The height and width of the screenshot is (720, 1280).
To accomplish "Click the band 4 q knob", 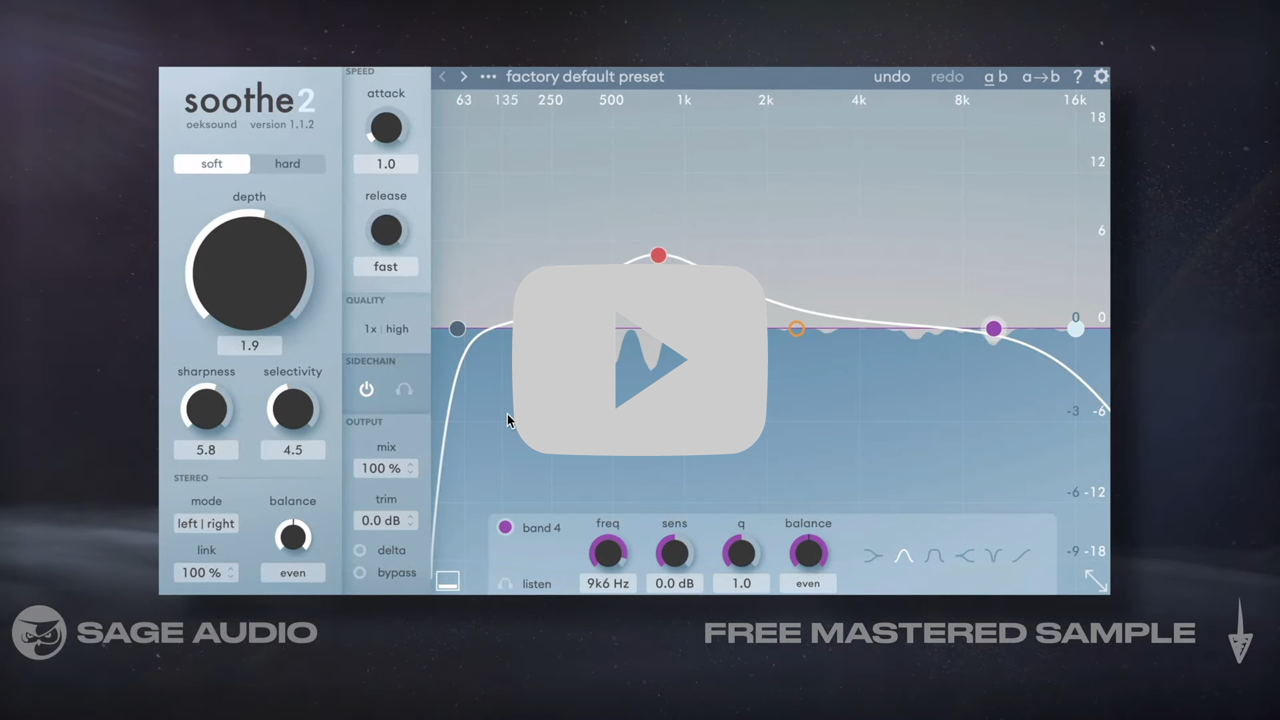I will pos(741,553).
